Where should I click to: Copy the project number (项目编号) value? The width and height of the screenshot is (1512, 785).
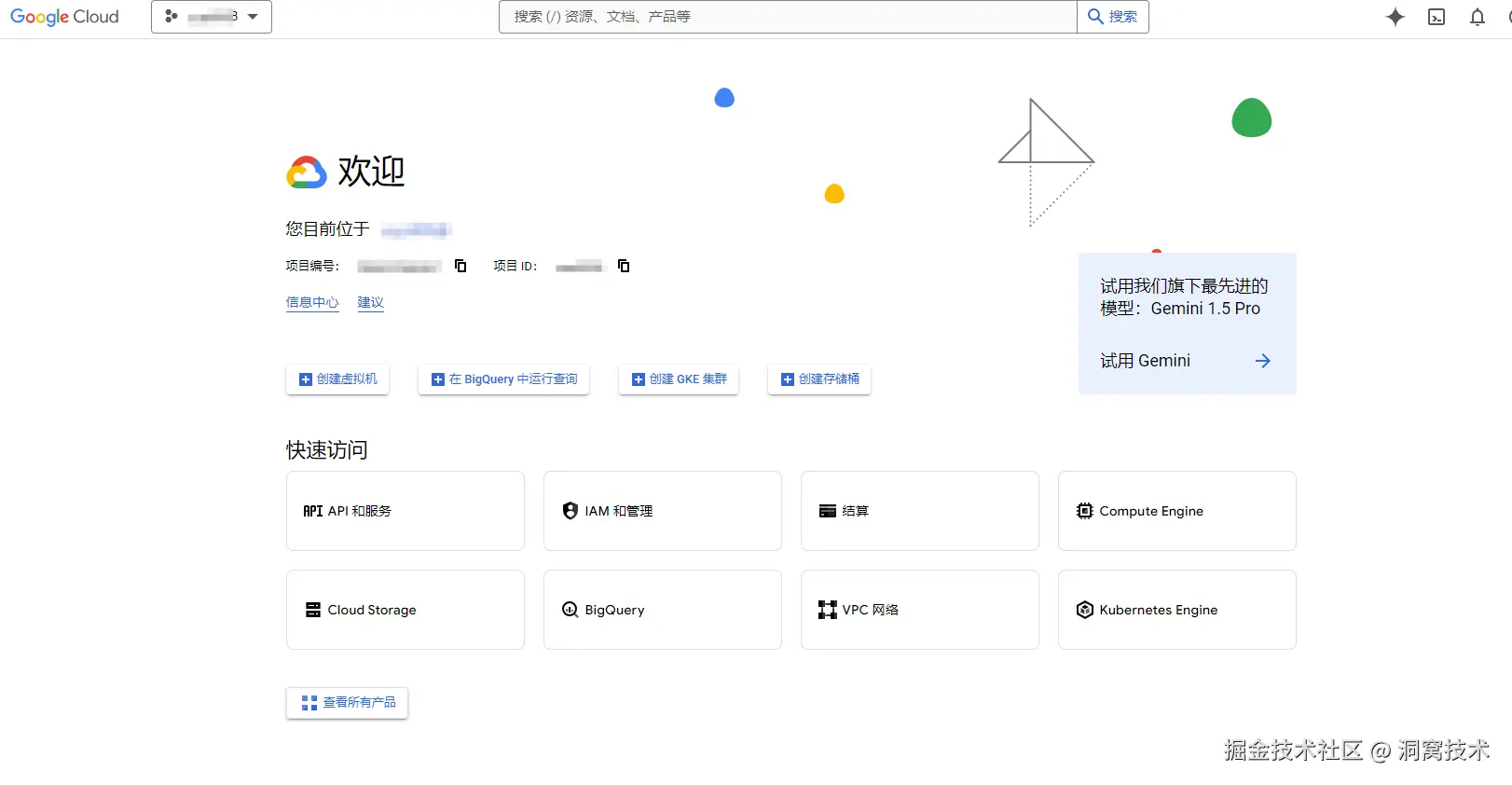[460, 266]
